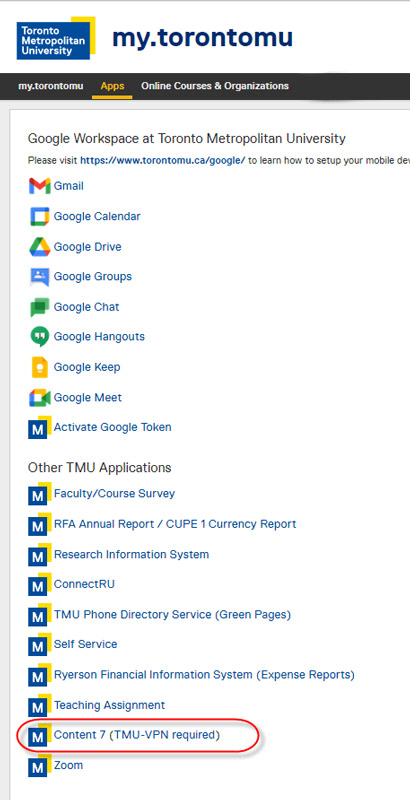The image size is (410, 800).
Task: Open the Self Service link
Action: pos(86,644)
